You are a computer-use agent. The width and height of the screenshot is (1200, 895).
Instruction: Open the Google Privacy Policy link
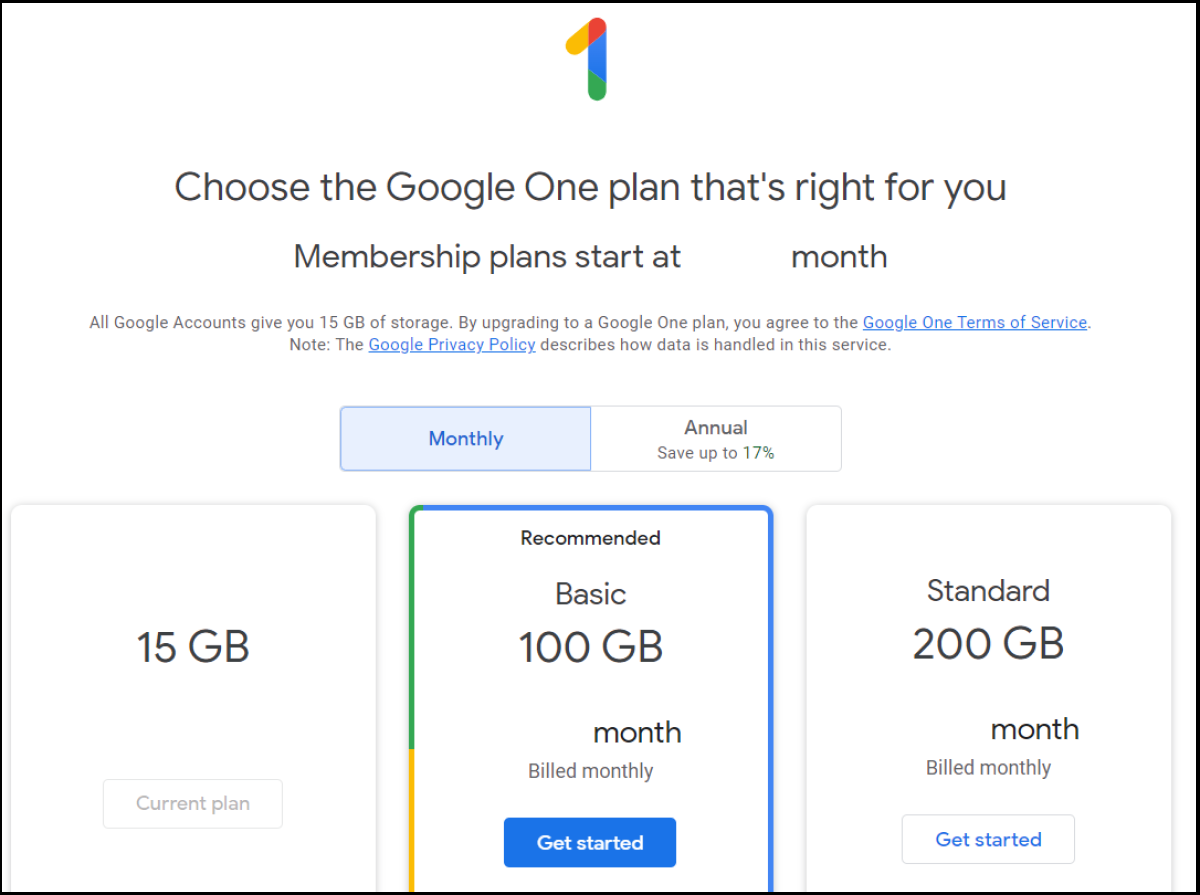[x=452, y=344]
